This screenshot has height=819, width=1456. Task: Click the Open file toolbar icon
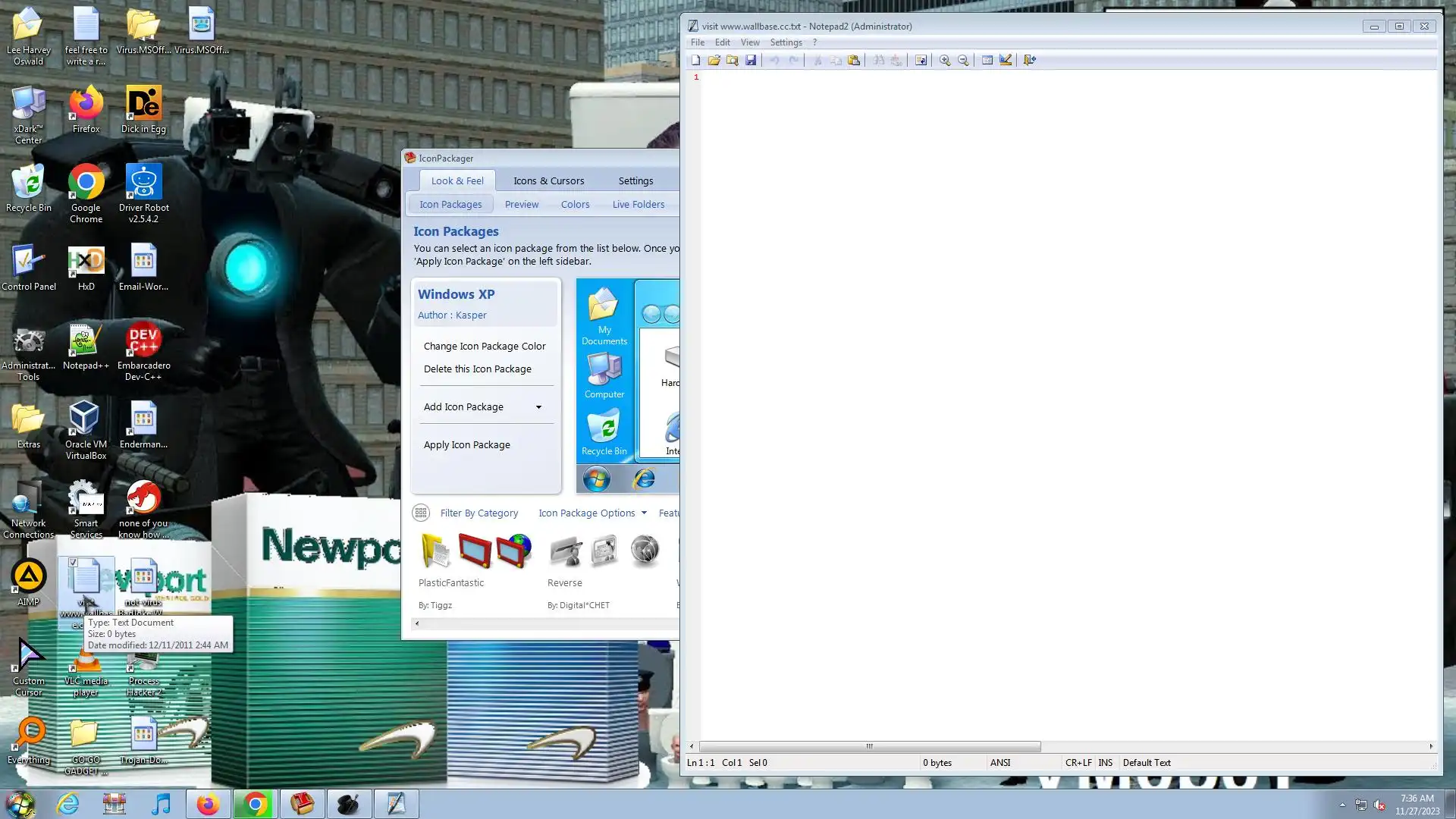click(714, 60)
